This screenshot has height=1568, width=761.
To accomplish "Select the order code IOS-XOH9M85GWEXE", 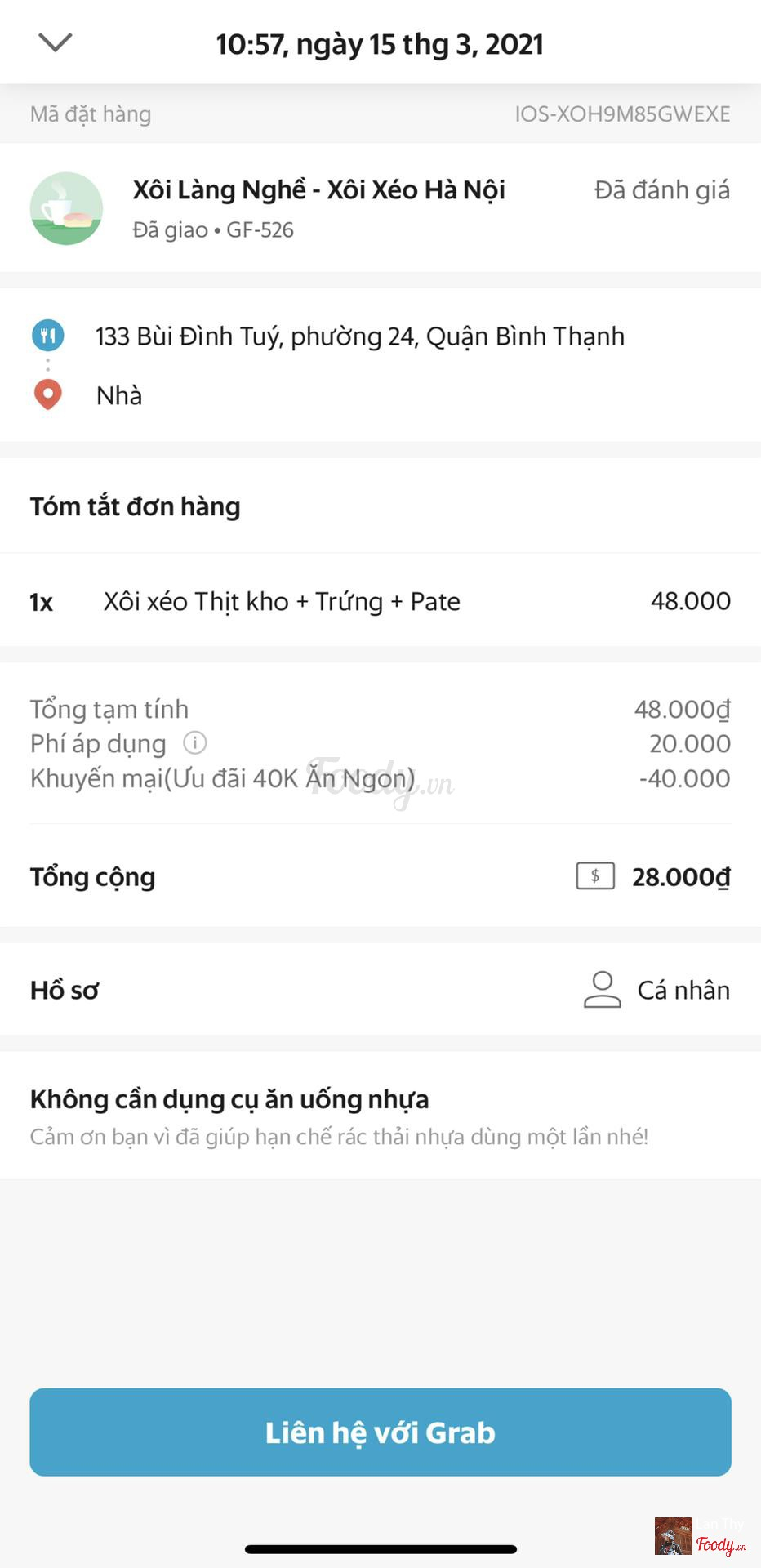I will [622, 114].
